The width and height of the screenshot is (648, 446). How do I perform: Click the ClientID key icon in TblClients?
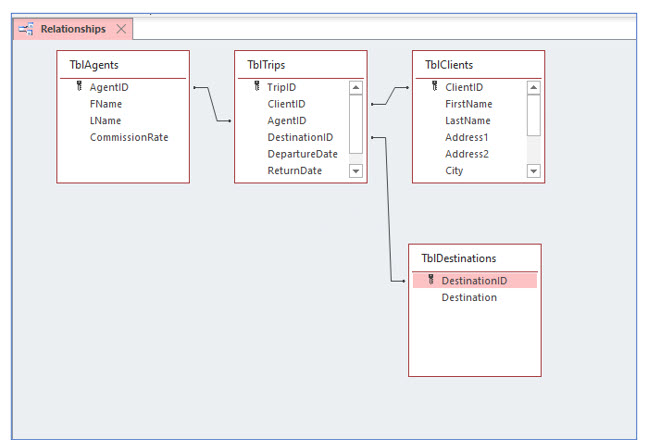click(x=435, y=86)
